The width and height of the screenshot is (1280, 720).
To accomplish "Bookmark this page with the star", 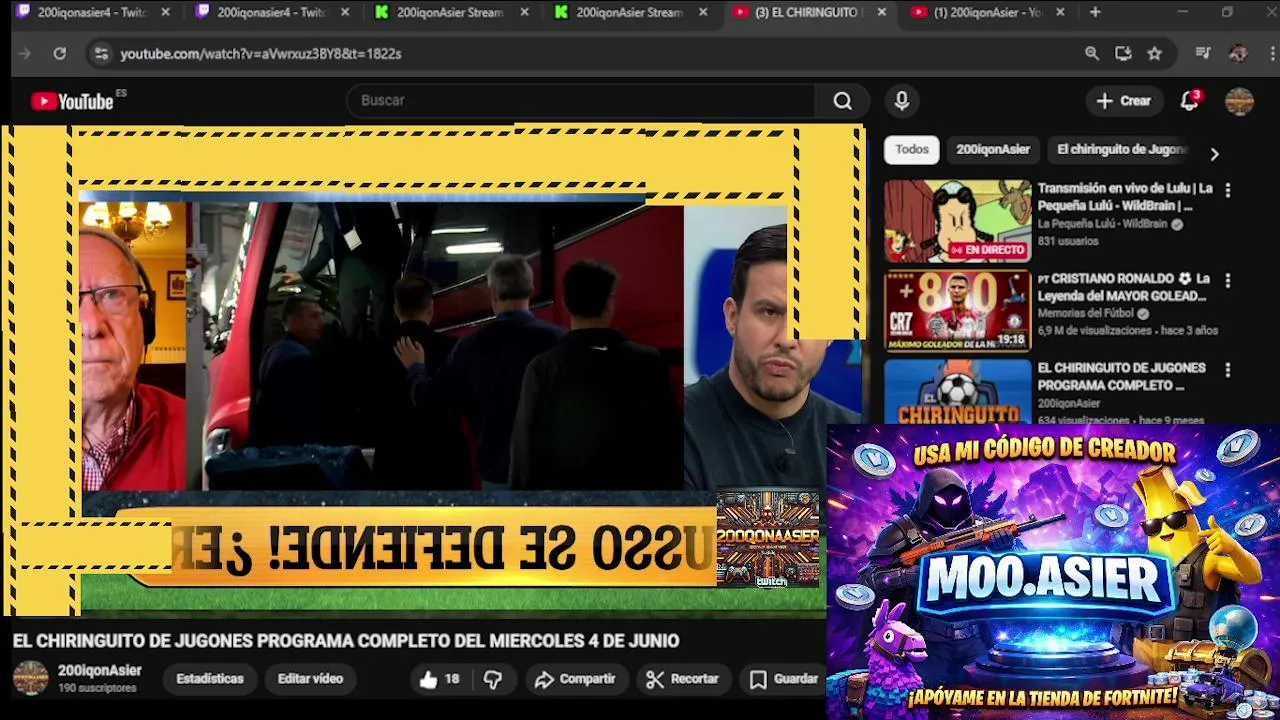I will tap(1155, 54).
